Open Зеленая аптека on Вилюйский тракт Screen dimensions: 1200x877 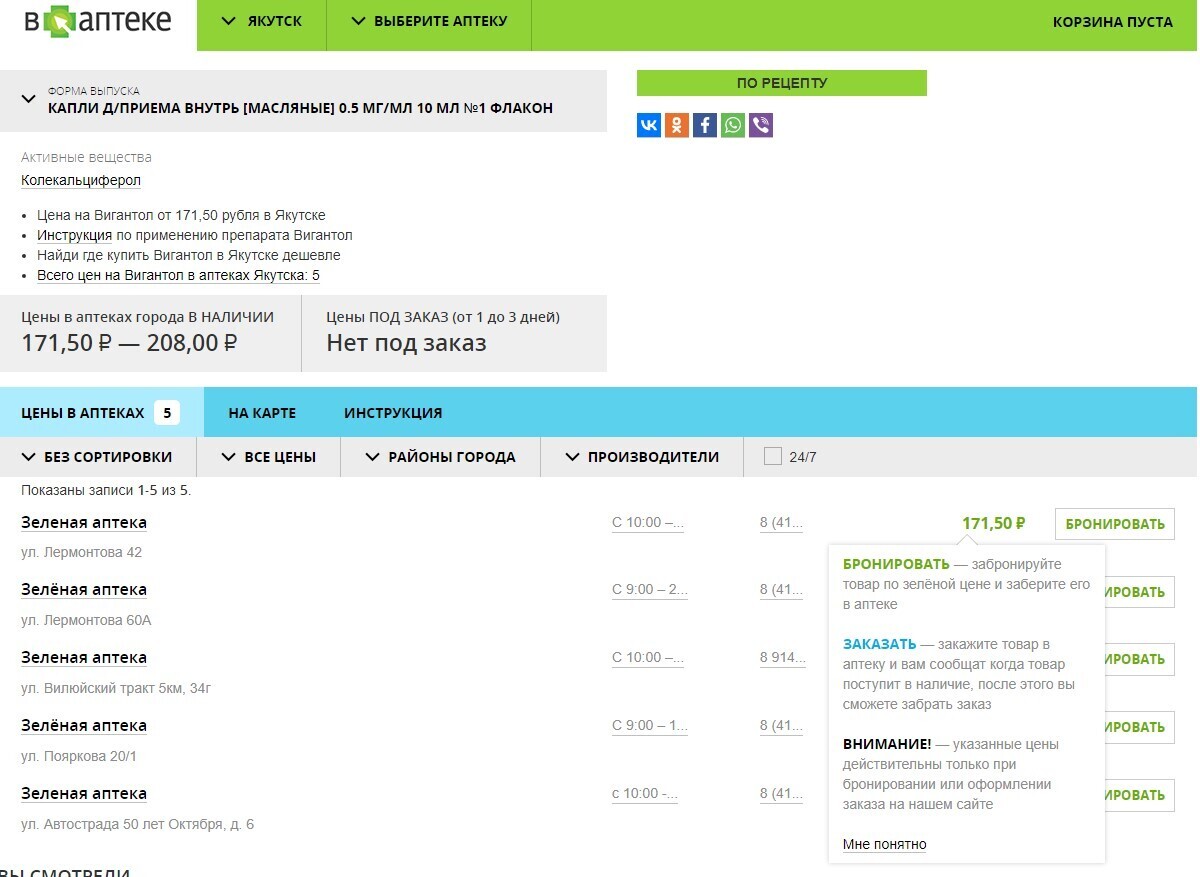(84, 657)
